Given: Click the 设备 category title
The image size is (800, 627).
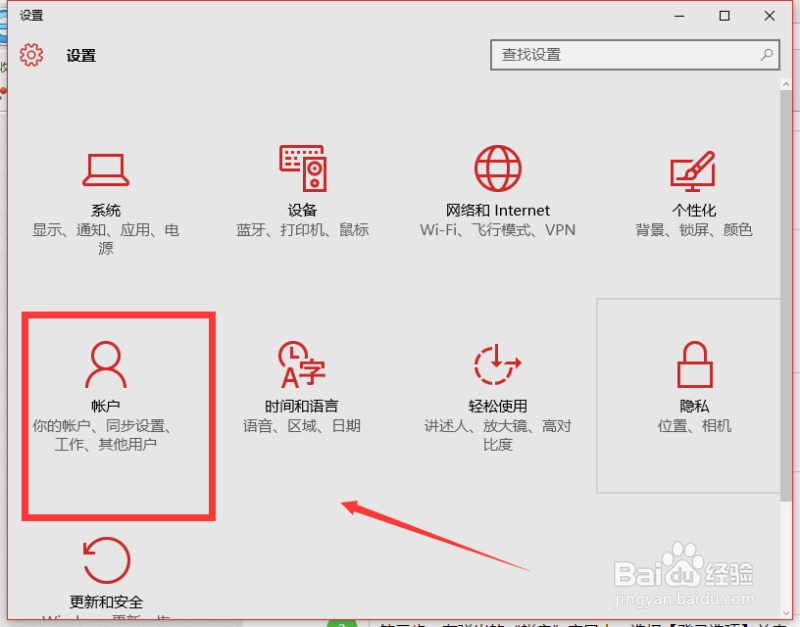Looking at the screenshot, I should (x=302, y=210).
